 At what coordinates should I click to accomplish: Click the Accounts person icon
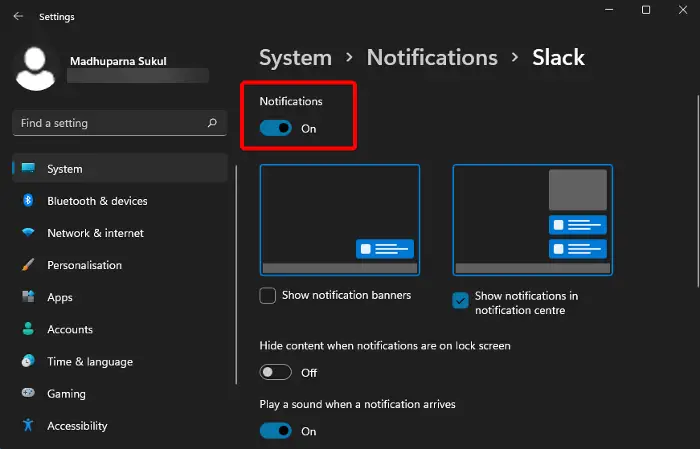28,329
